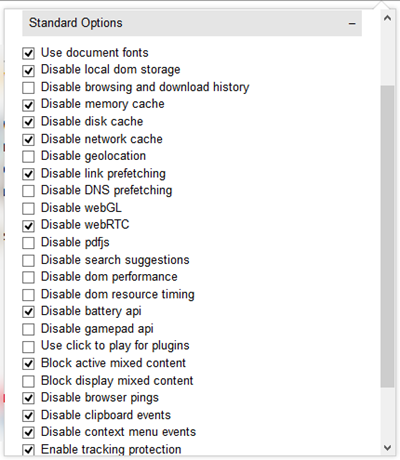Collapse the Standard Options section
400x460 pixels.
tap(352, 24)
